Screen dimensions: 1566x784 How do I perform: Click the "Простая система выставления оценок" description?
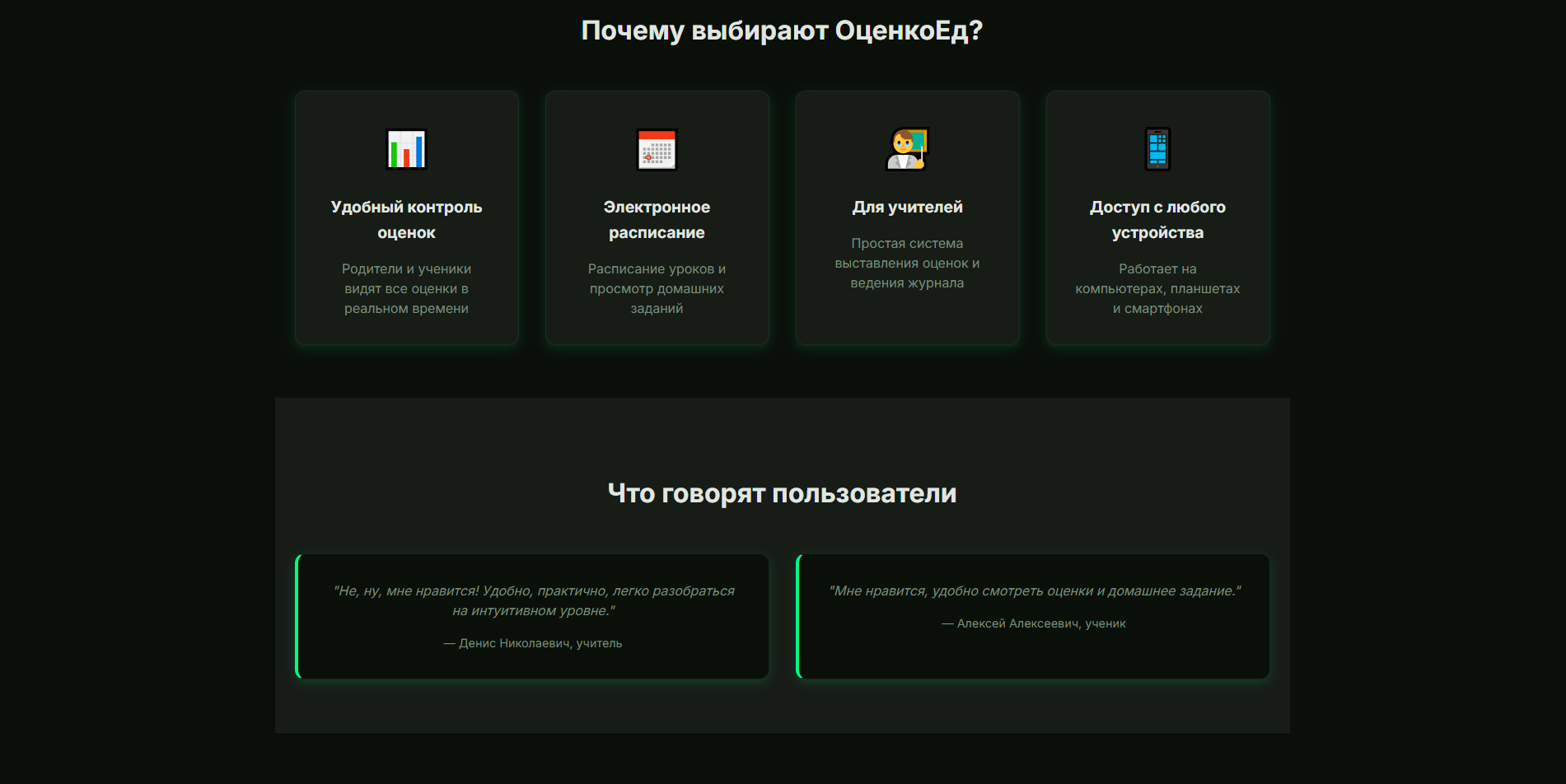click(907, 263)
